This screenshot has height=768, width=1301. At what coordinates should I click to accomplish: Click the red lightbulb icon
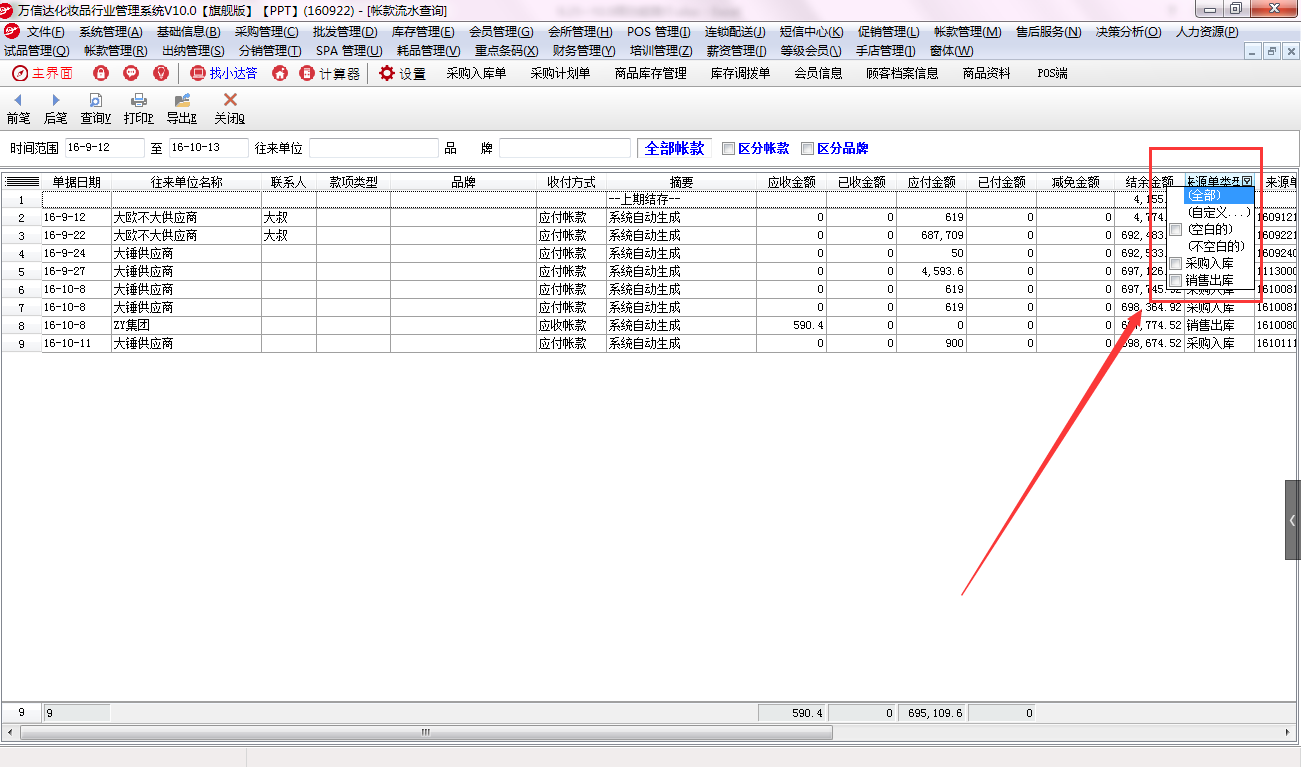[161, 73]
